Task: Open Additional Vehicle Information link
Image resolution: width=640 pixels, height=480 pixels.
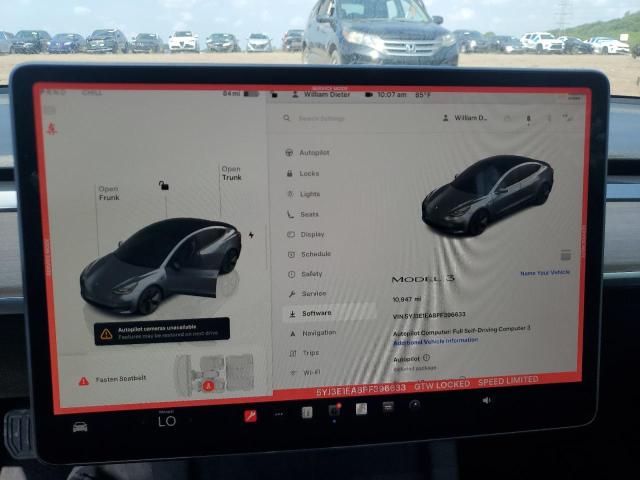Action: [x=435, y=341]
